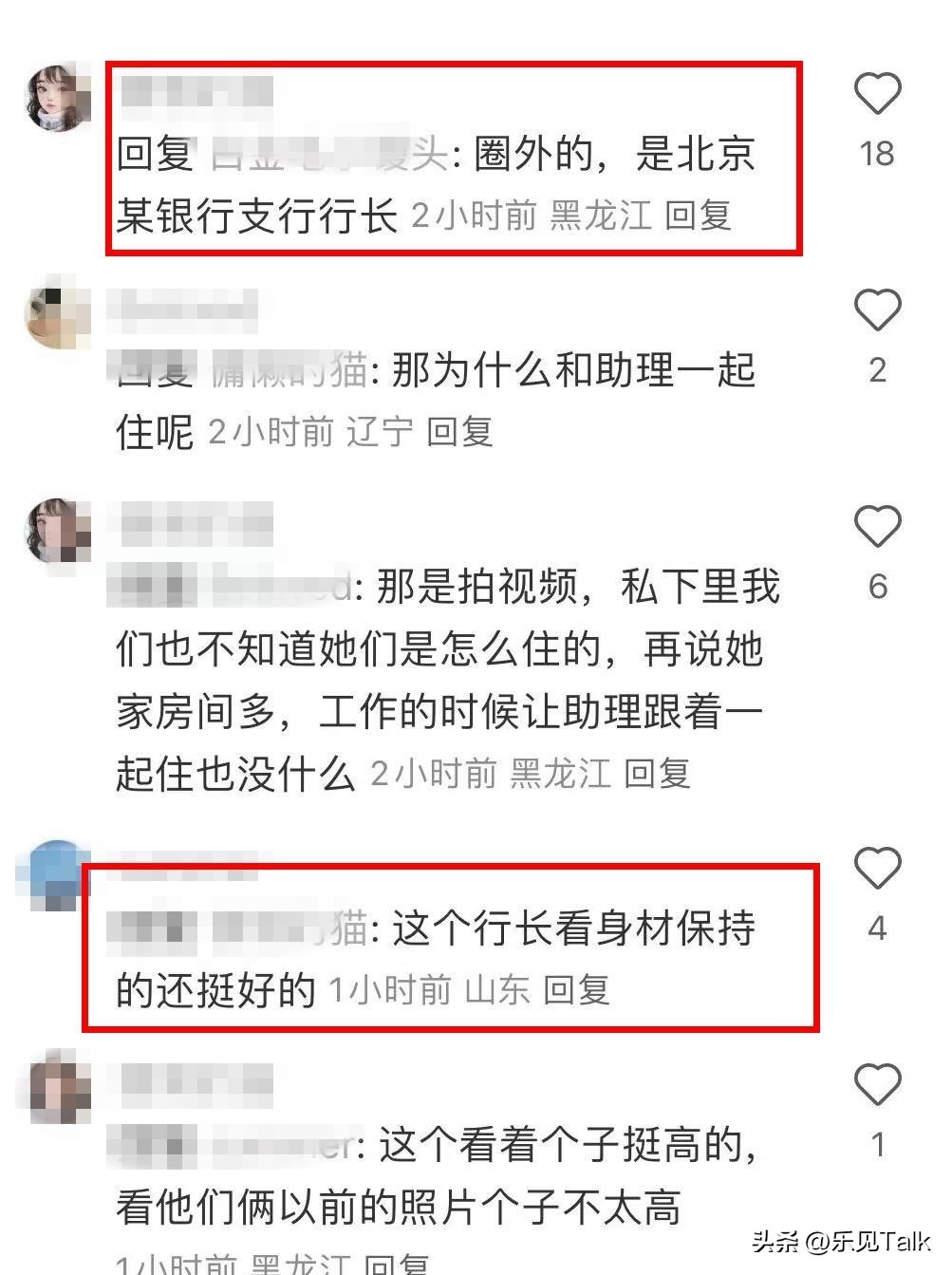Open third commenter's girl avatar
Viewport: 952px width, 1275px height.
[x=58, y=530]
